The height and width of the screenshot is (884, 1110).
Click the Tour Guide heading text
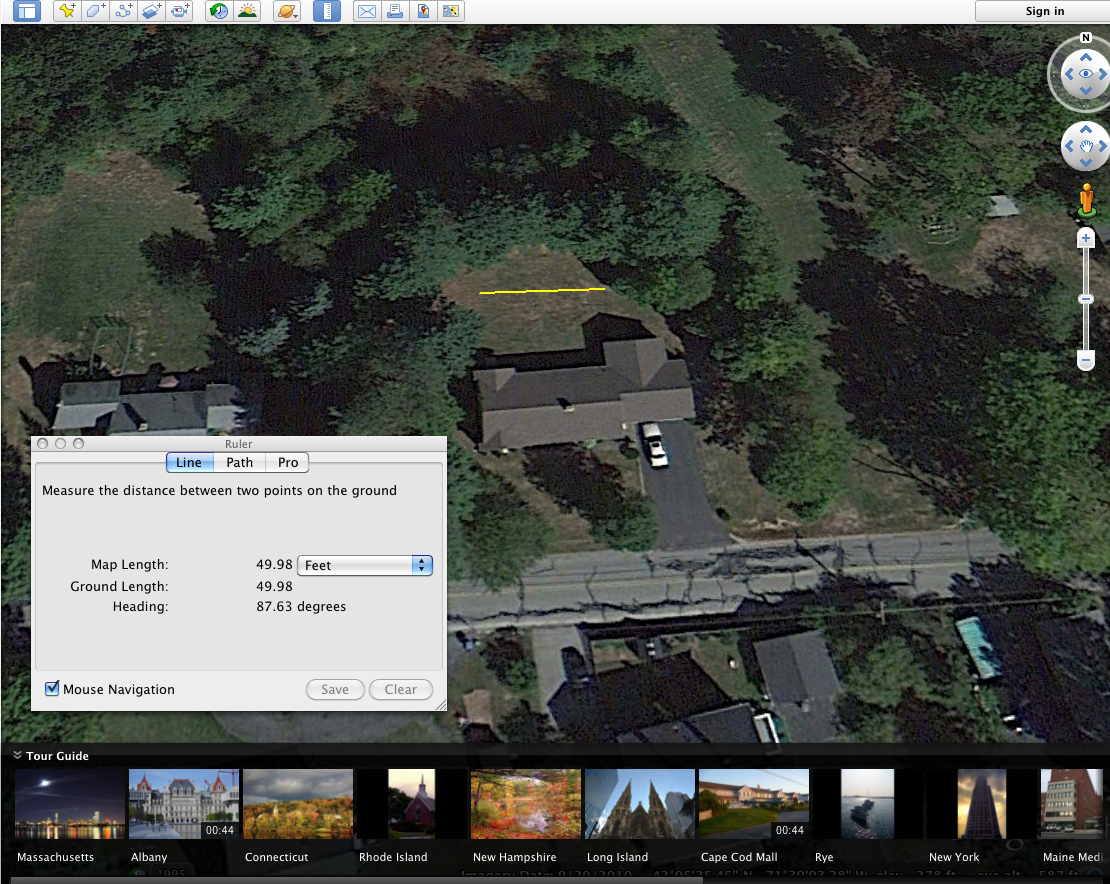pos(57,756)
